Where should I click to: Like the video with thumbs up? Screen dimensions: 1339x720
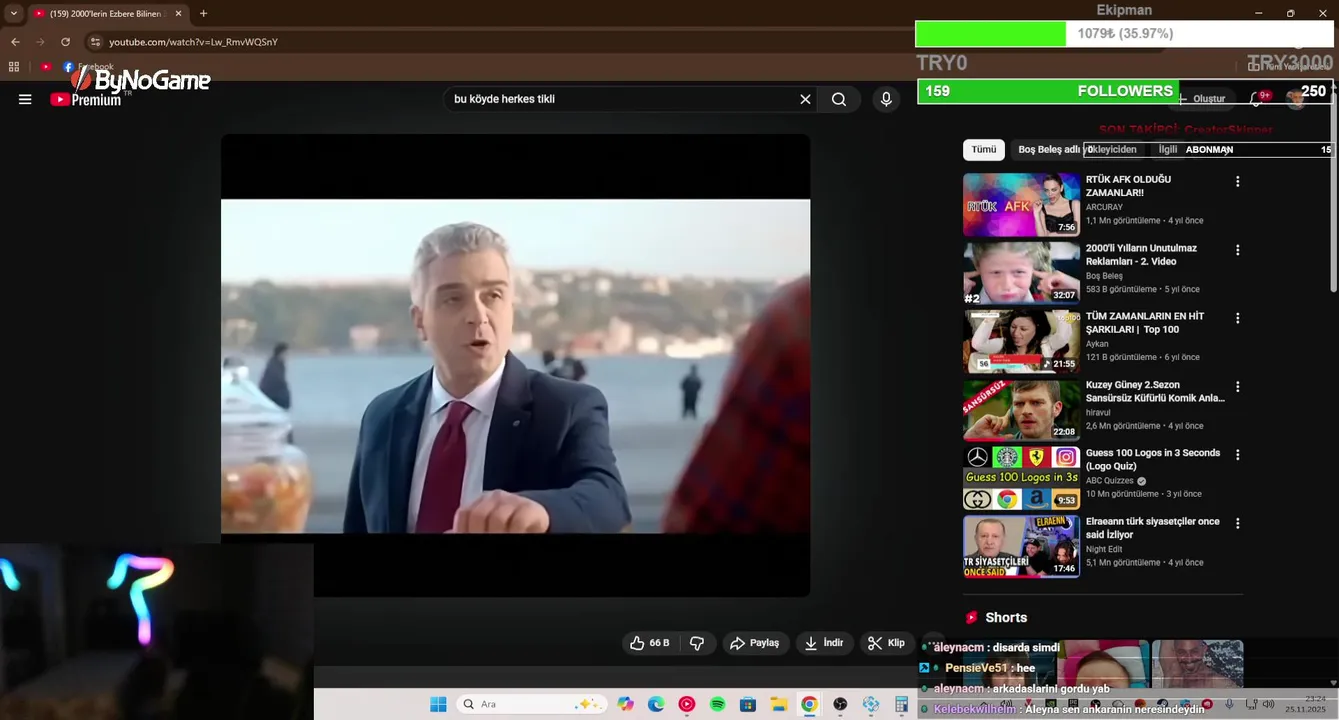coord(650,643)
